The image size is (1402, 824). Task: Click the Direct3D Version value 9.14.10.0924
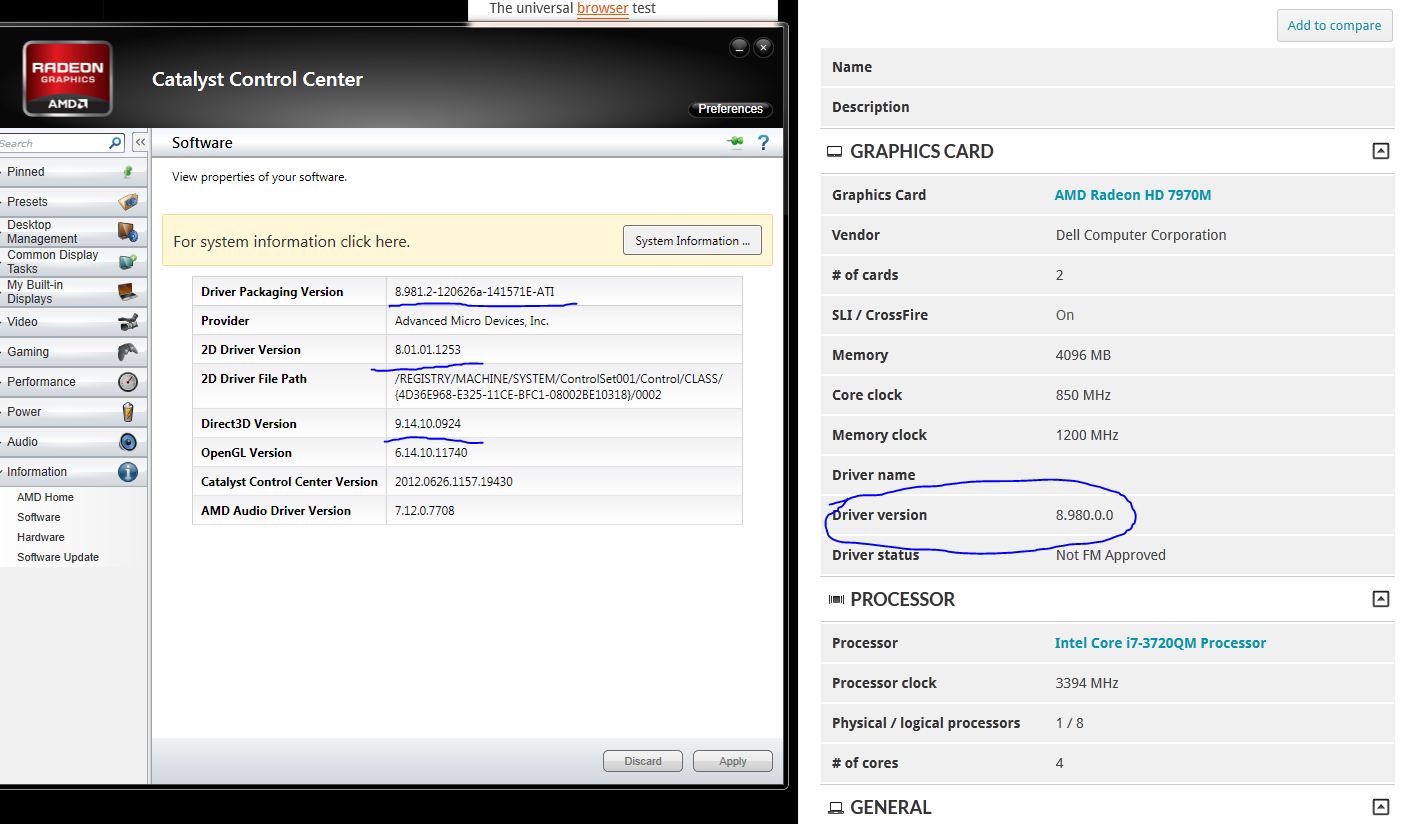[x=428, y=424]
